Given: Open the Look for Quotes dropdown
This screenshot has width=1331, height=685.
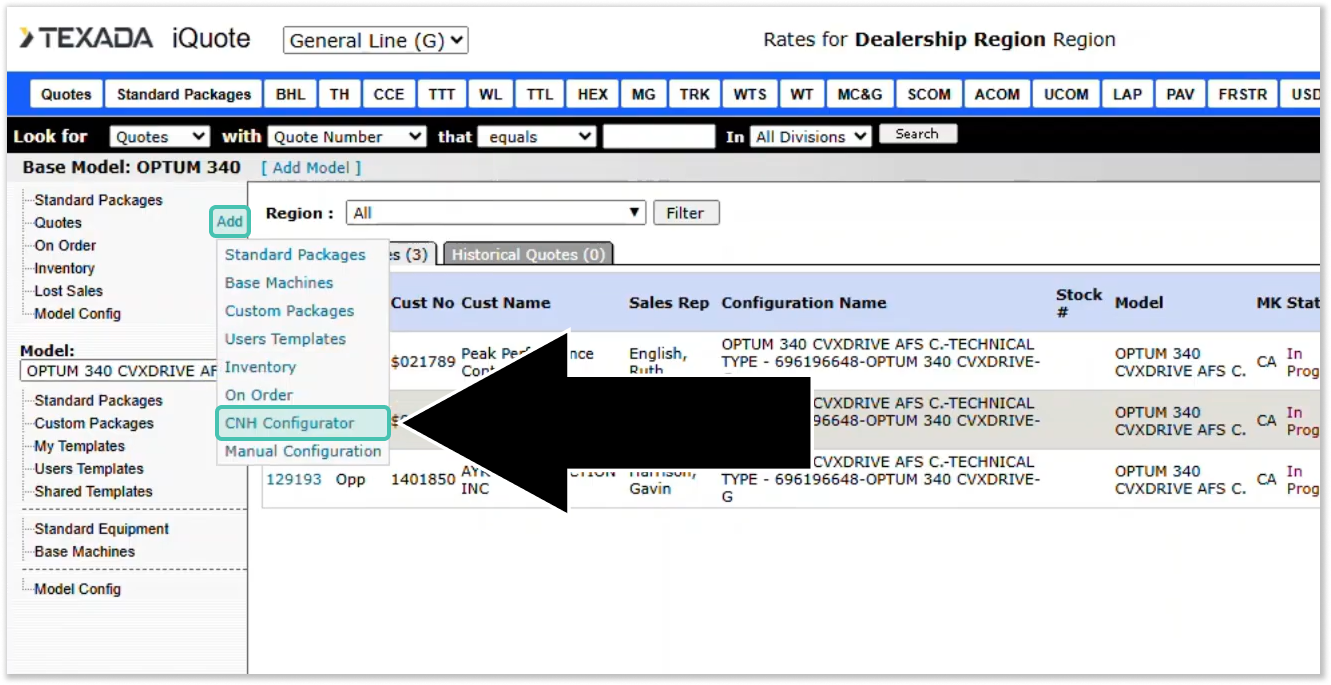Looking at the screenshot, I should [x=159, y=137].
